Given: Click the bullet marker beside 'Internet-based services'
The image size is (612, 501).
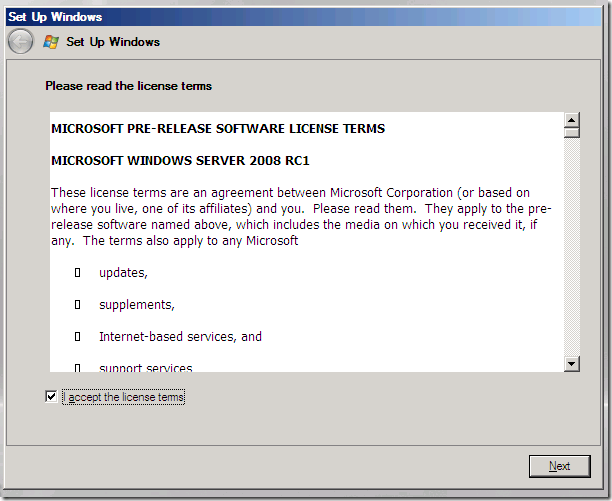Looking at the screenshot, I should (x=77, y=337).
